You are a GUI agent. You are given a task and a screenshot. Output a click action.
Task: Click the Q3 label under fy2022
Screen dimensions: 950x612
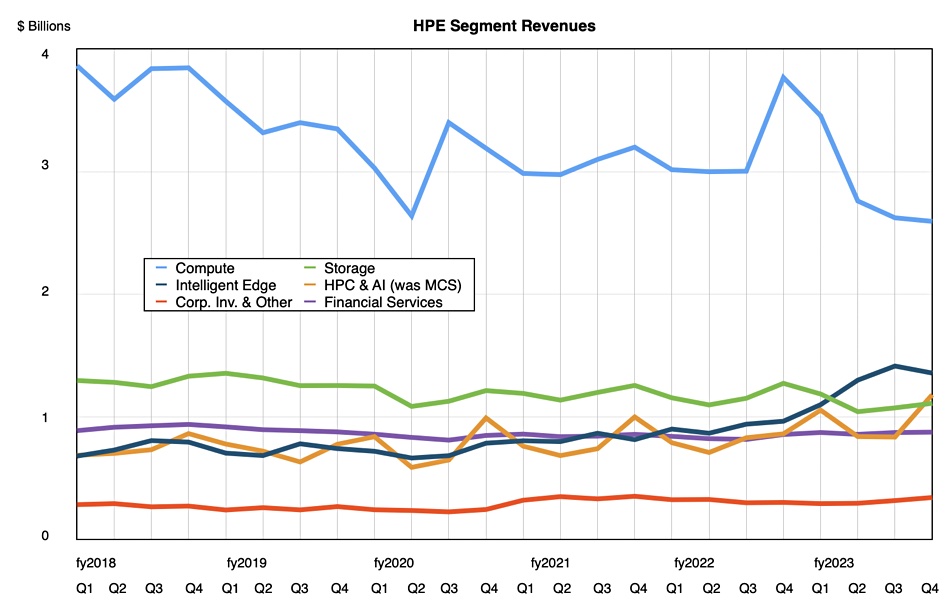tap(748, 588)
